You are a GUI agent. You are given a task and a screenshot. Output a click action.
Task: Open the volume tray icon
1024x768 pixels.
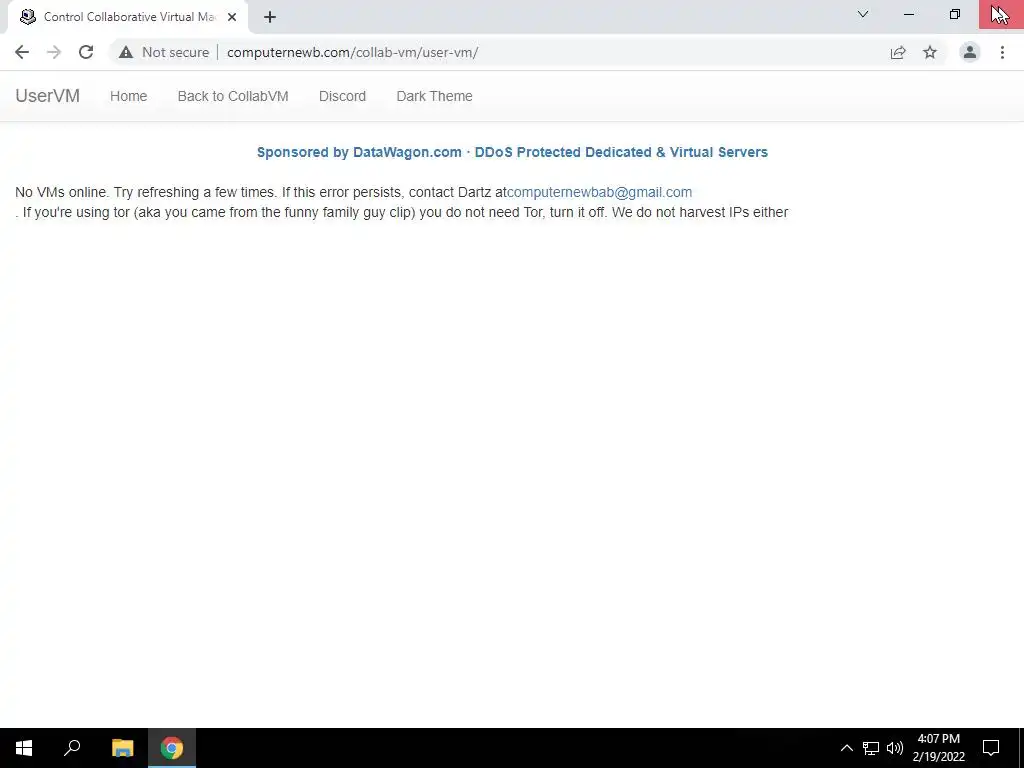point(895,748)
